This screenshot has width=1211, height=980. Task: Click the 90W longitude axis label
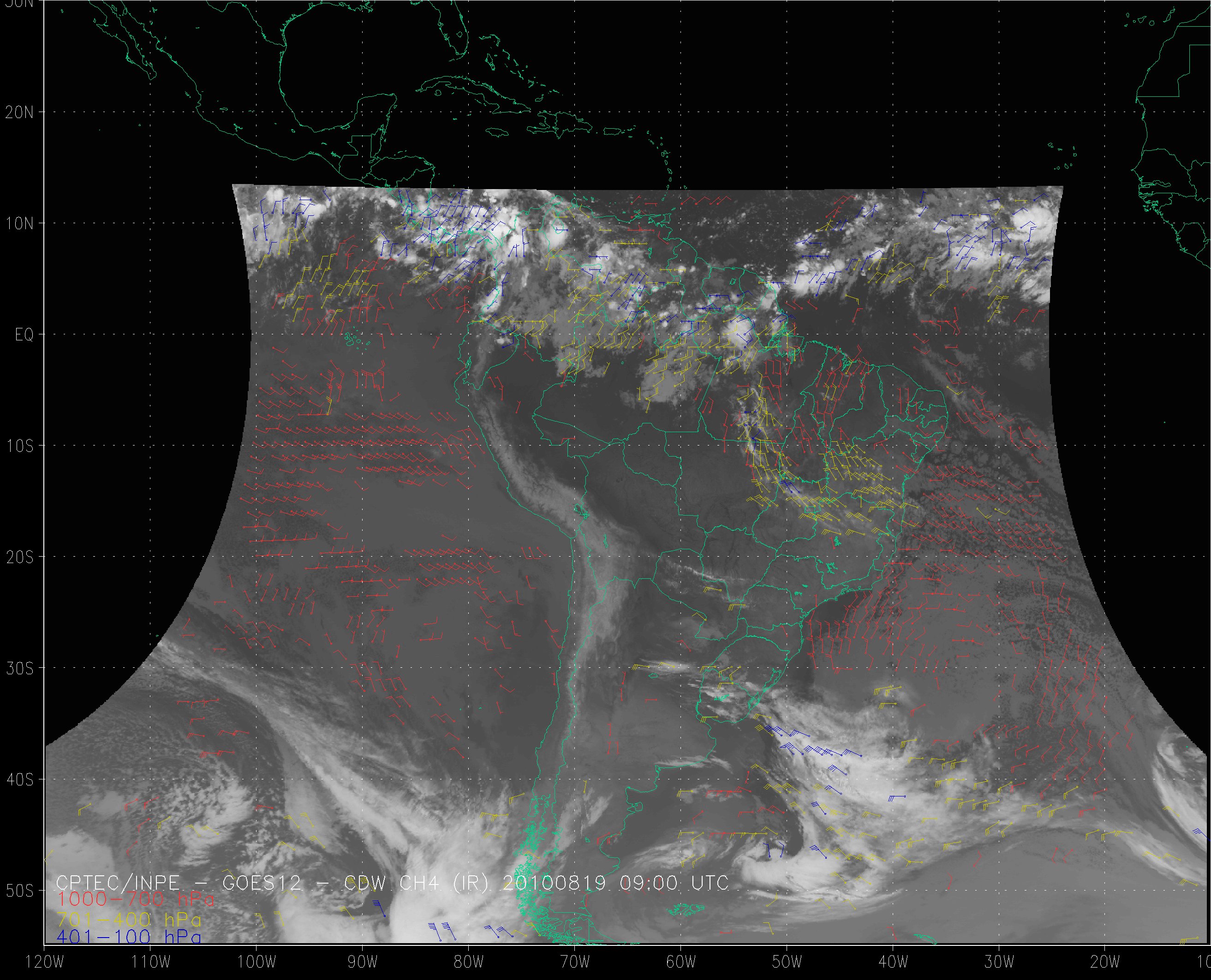coord(363,962)
